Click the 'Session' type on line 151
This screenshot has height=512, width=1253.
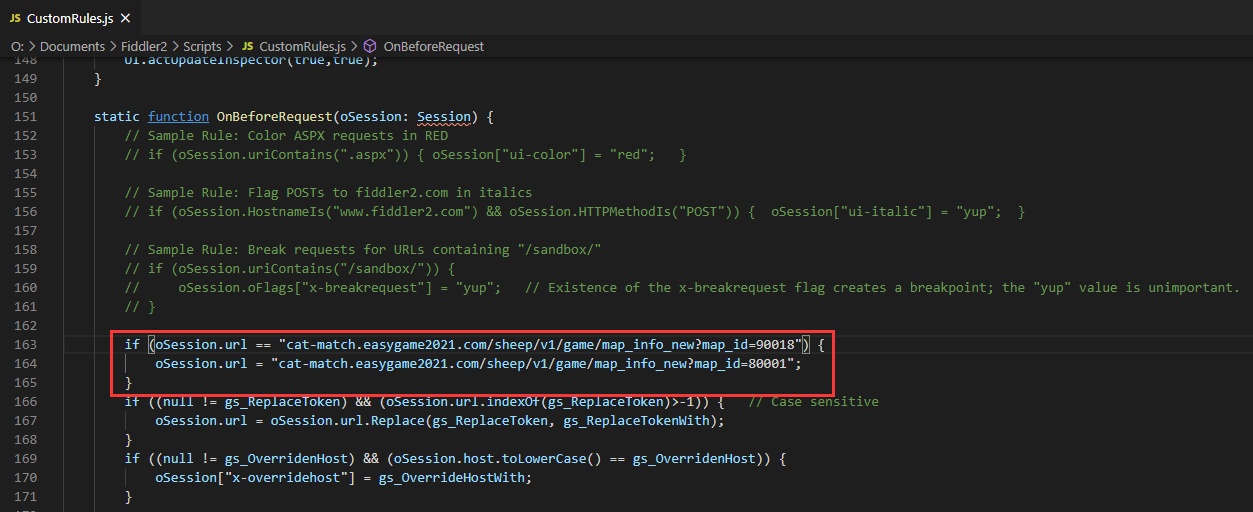click(443, 116)
